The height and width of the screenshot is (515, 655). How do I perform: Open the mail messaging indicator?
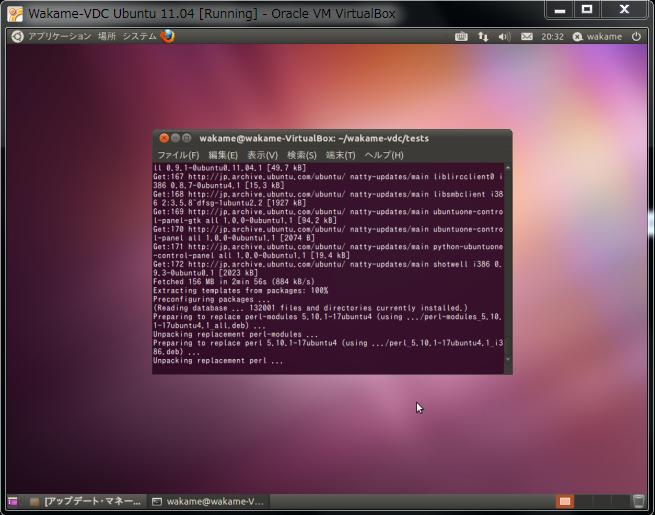pos(527,37)
